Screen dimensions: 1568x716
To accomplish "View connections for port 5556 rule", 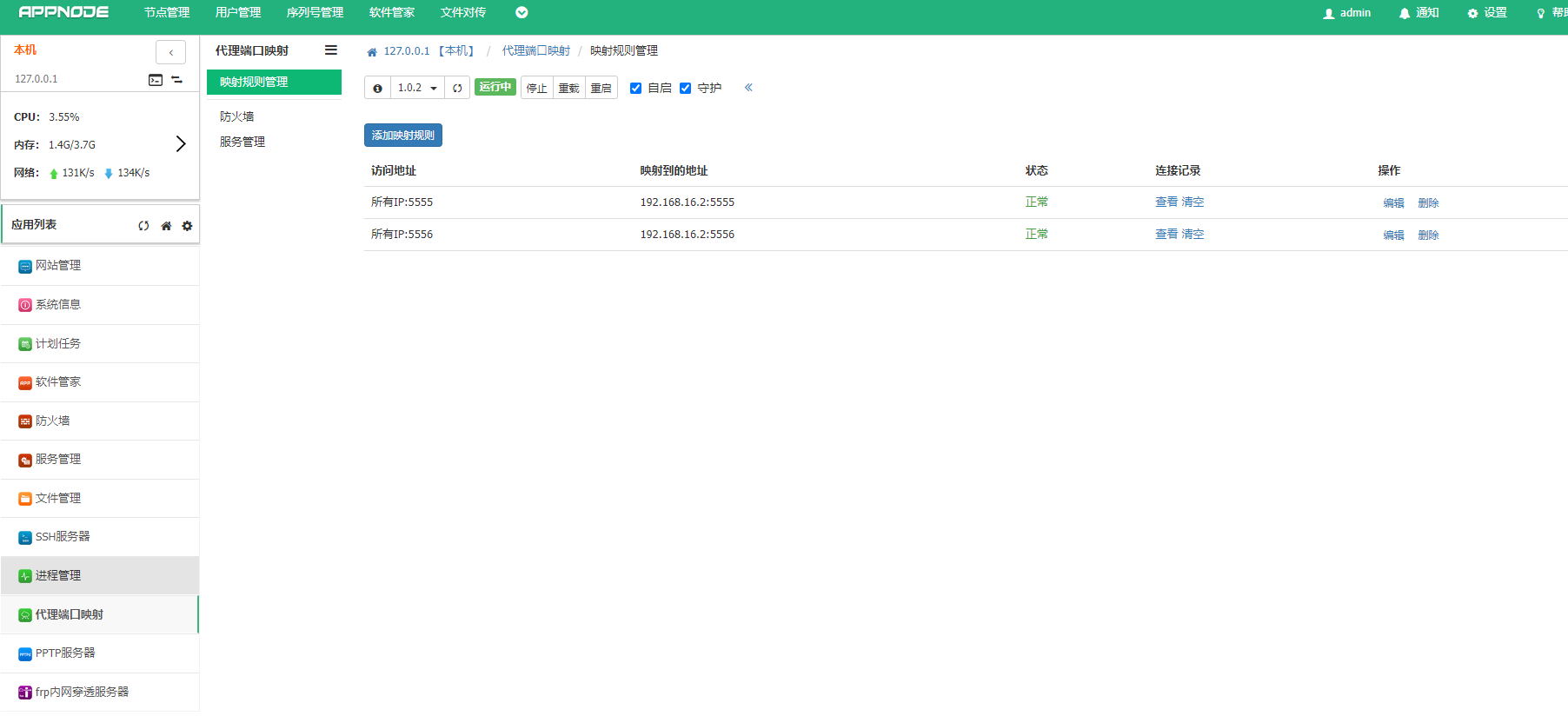I will [x=1166, y=235].
